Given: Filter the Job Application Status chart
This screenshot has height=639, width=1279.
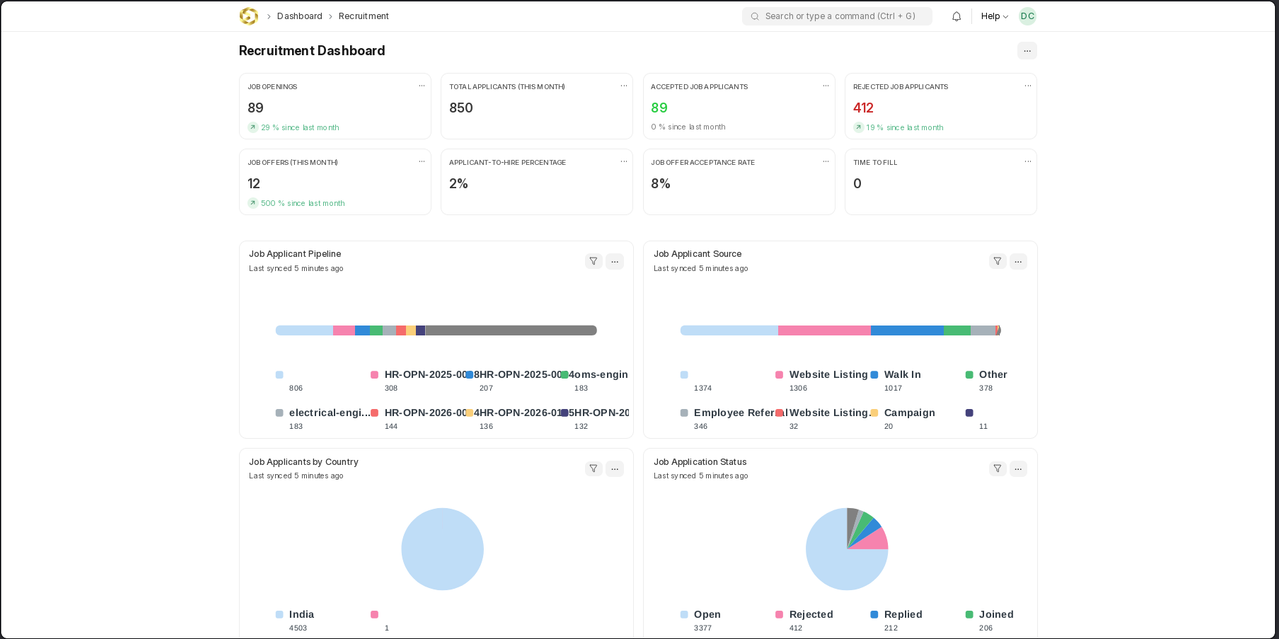Looking at the screenshot, I should click(997, 469).
